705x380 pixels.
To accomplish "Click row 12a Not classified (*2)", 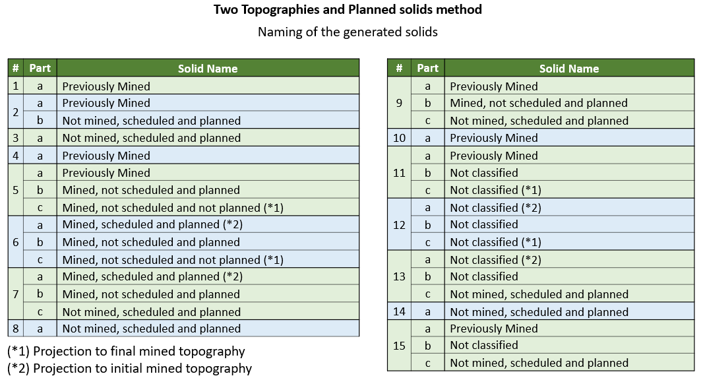I will pyautogui.click(x=569, y=207).
